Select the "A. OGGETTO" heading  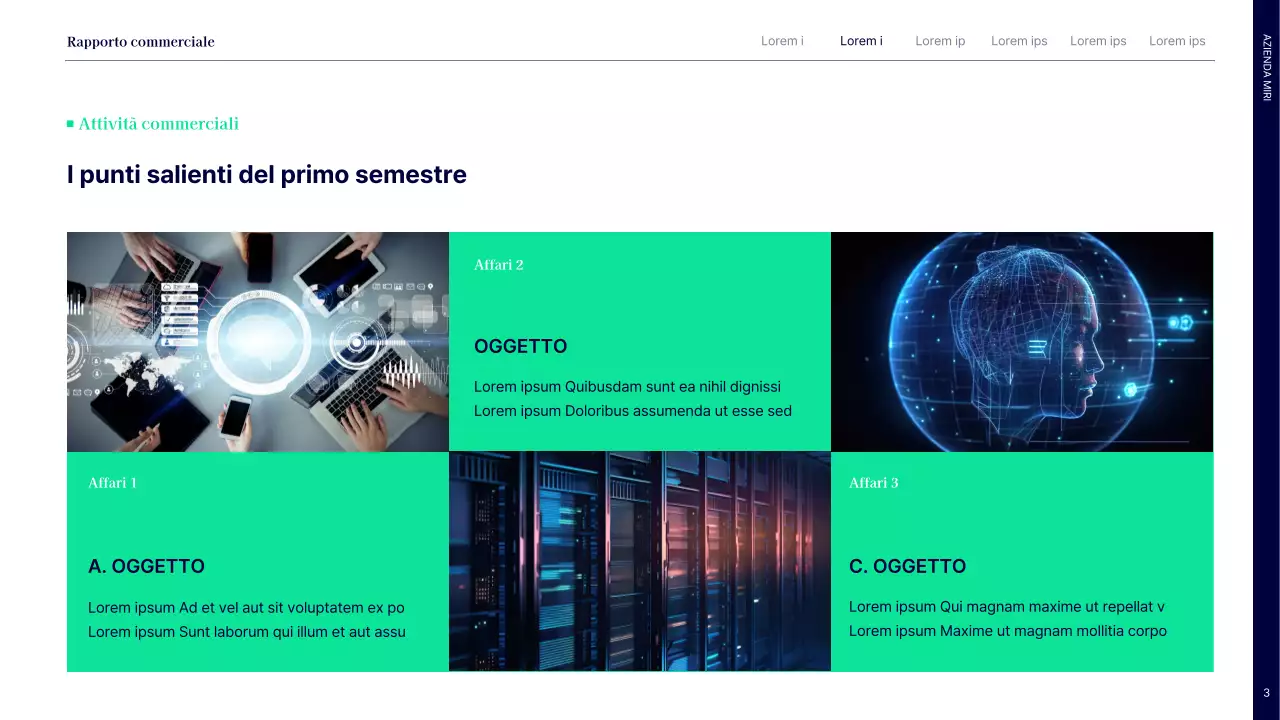146,566
